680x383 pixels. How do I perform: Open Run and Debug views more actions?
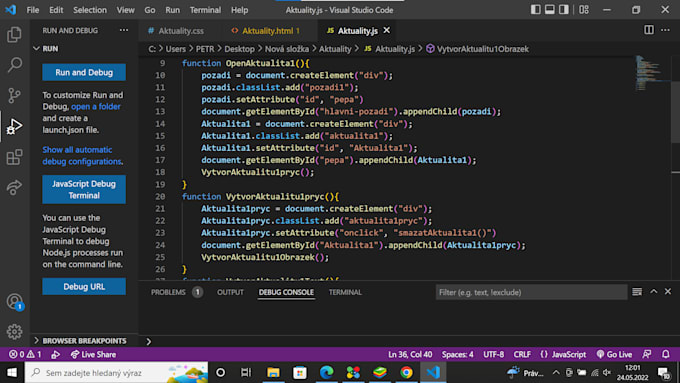click(124, 30)
